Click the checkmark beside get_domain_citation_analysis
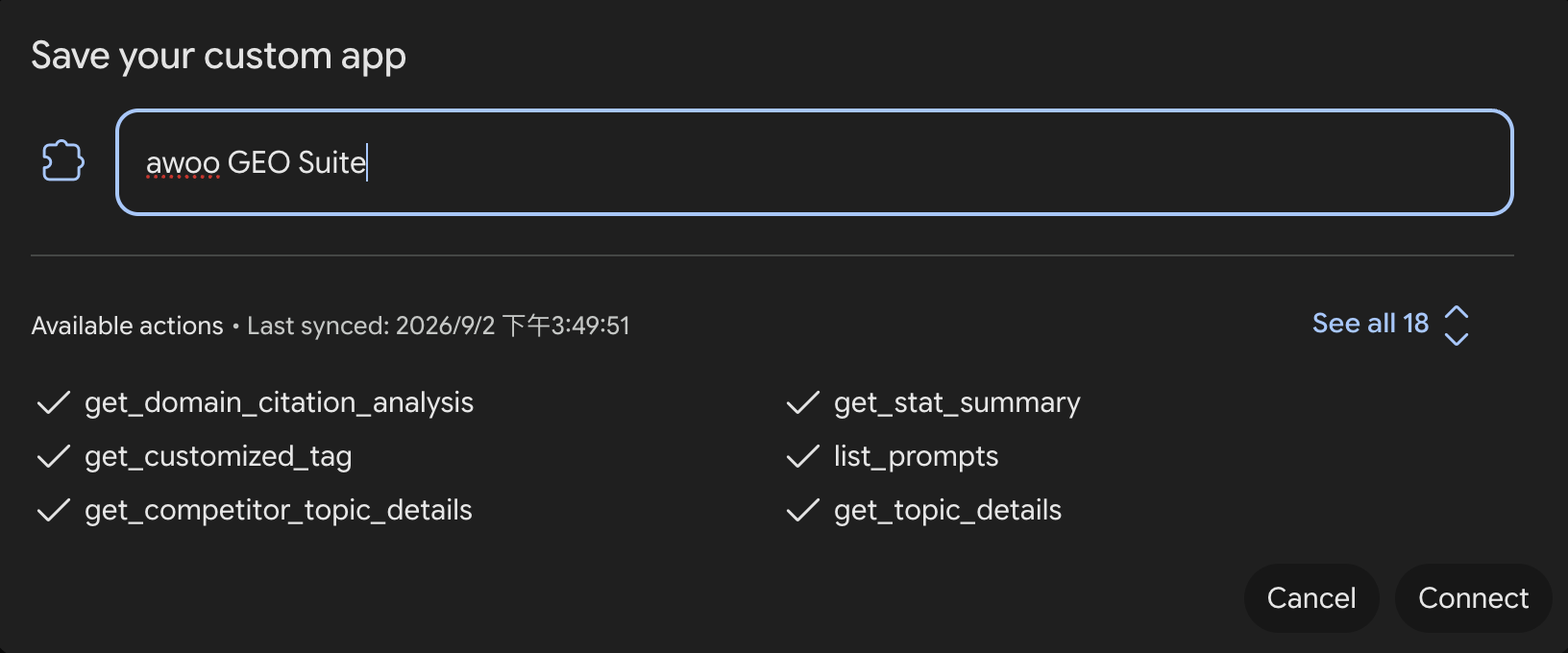 [54, 402]
